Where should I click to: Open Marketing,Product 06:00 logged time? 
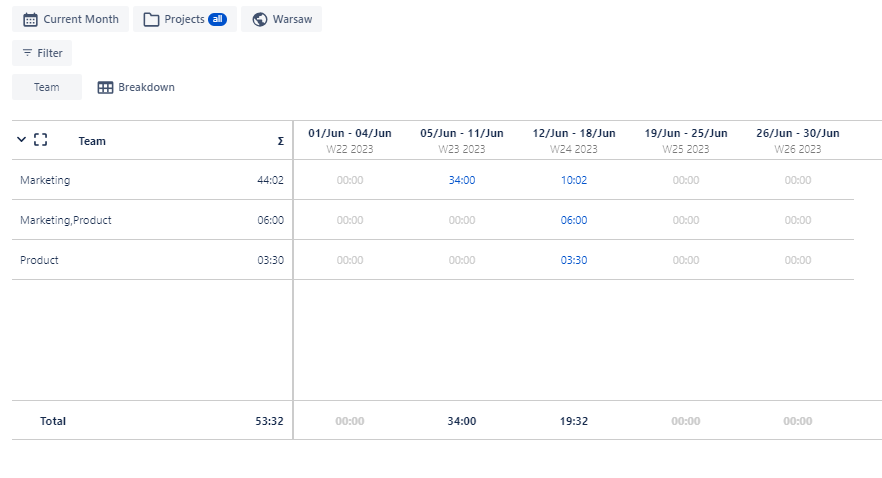pos(574,221)
